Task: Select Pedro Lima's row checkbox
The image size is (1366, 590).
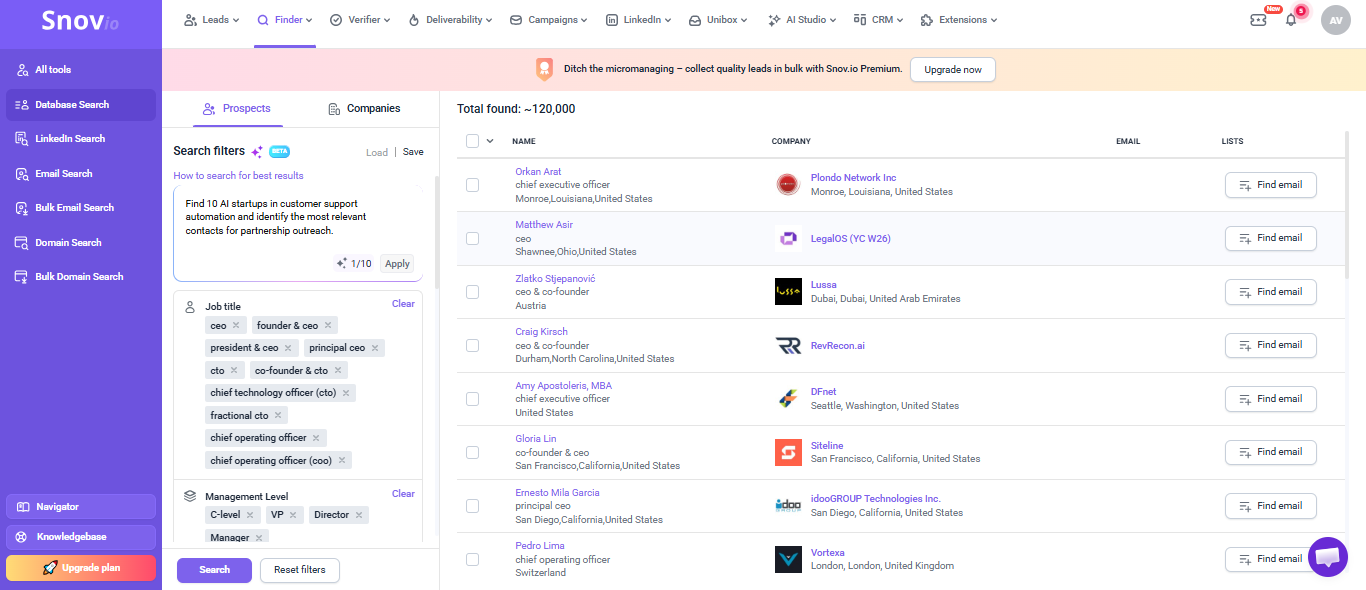Action: tap(472, 559)
